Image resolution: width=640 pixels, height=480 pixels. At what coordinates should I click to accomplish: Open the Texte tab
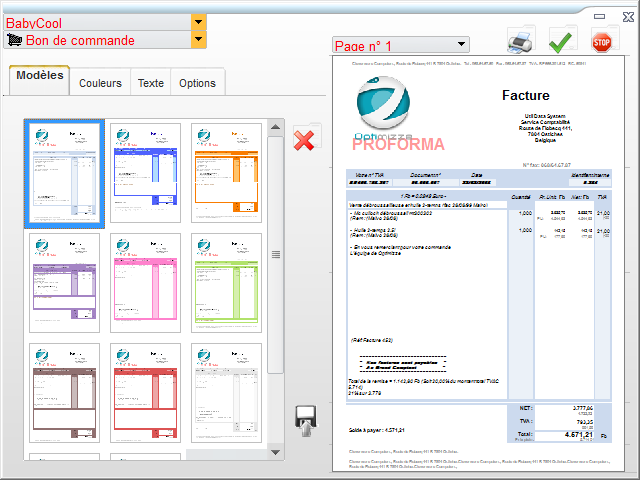tap(151, 83)
